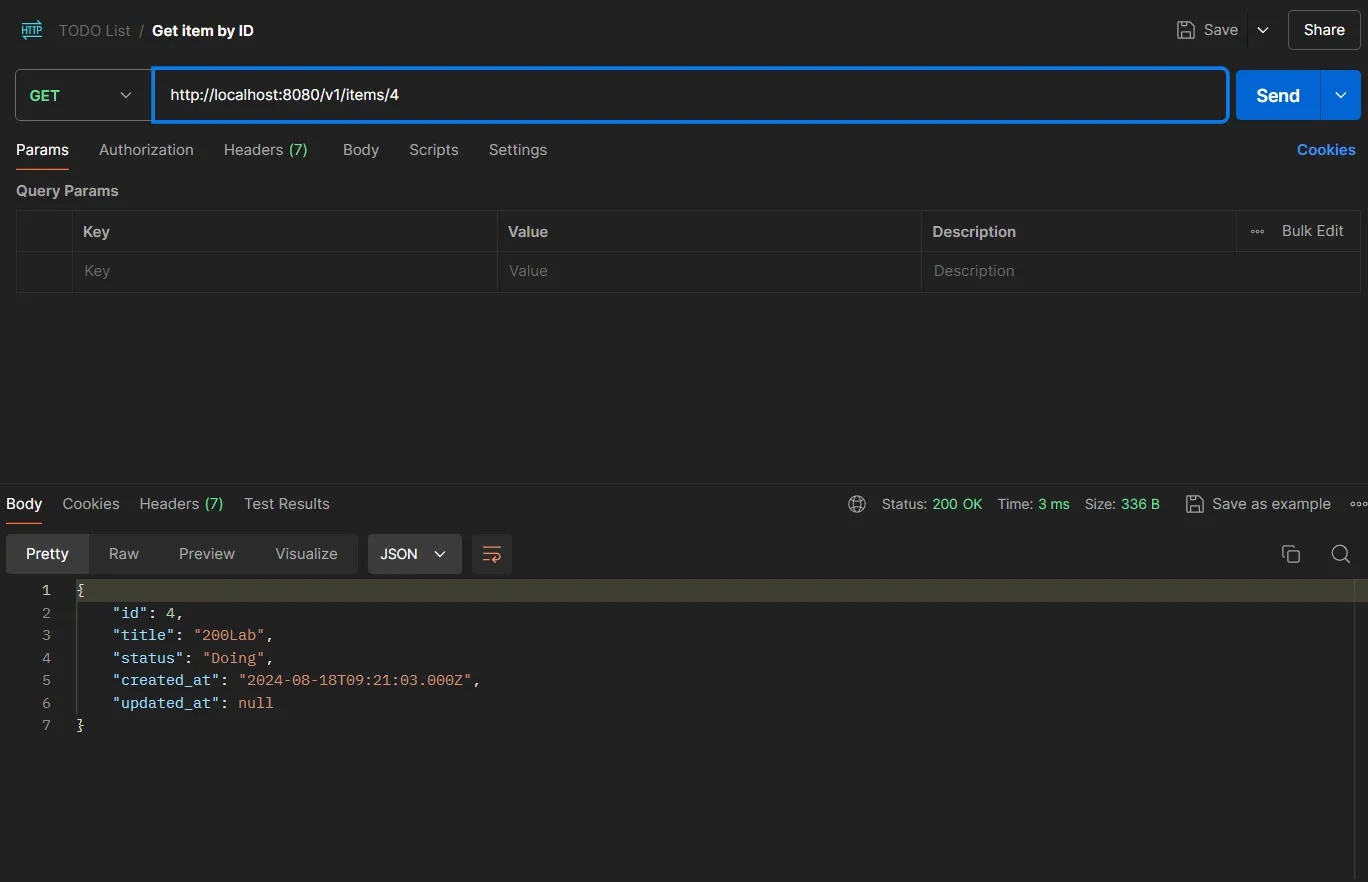Click the Share button
This screenshot has width=1368, height=882.
click(x=1324, y=30)
